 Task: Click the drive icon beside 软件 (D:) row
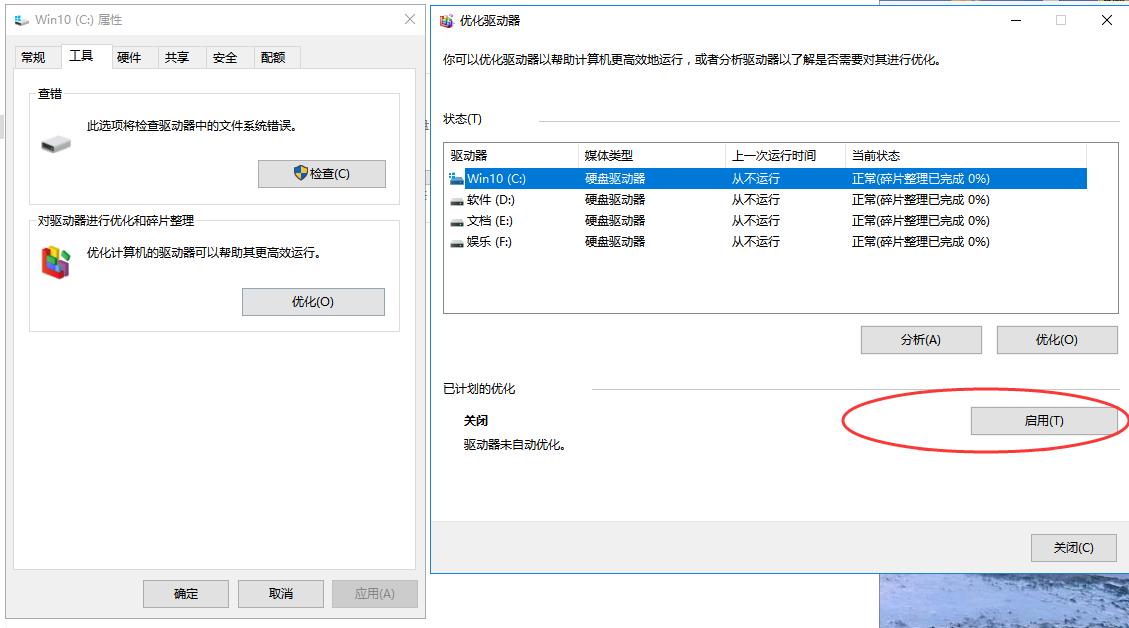456,200
